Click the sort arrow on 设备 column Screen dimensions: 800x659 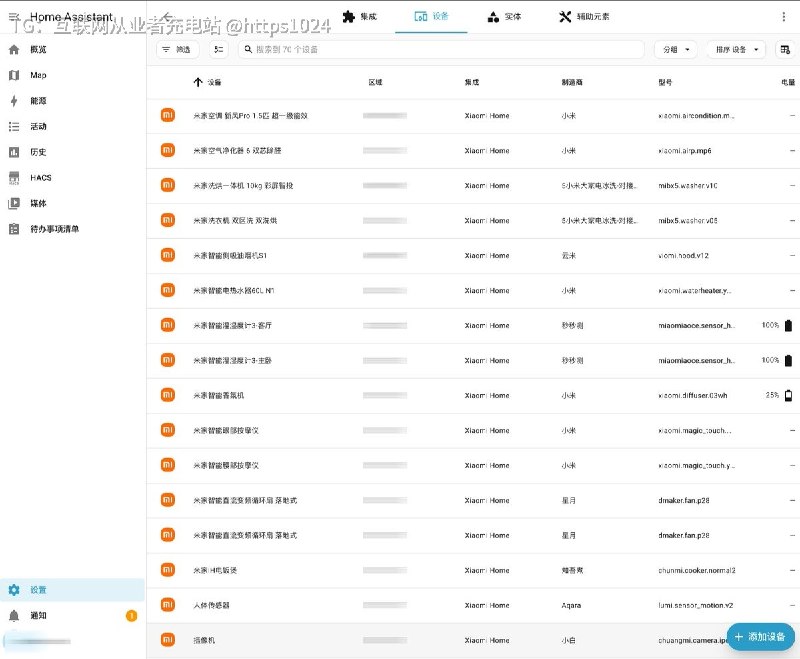[x=198, y=82]
